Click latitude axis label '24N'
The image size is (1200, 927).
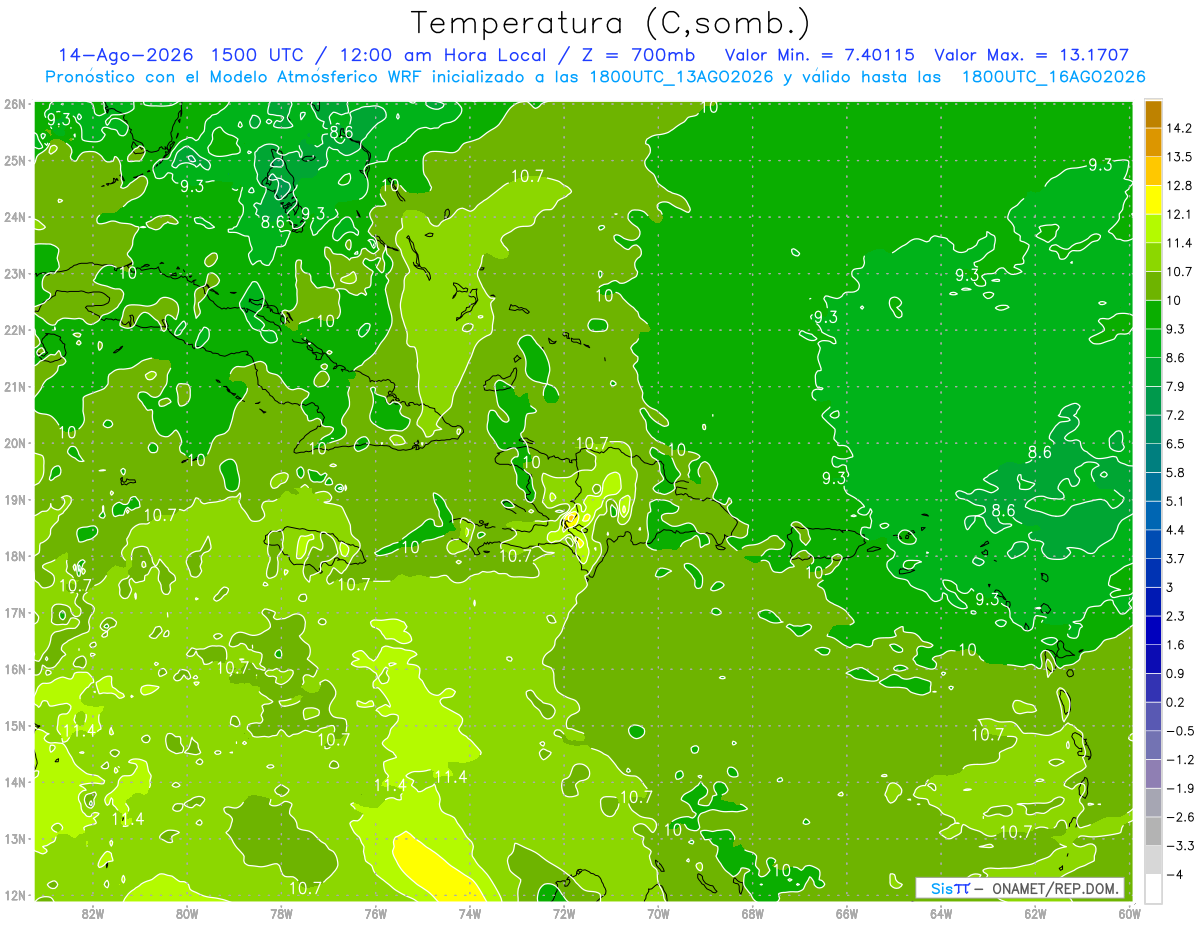pyautogui.click(x=14, y=217)
